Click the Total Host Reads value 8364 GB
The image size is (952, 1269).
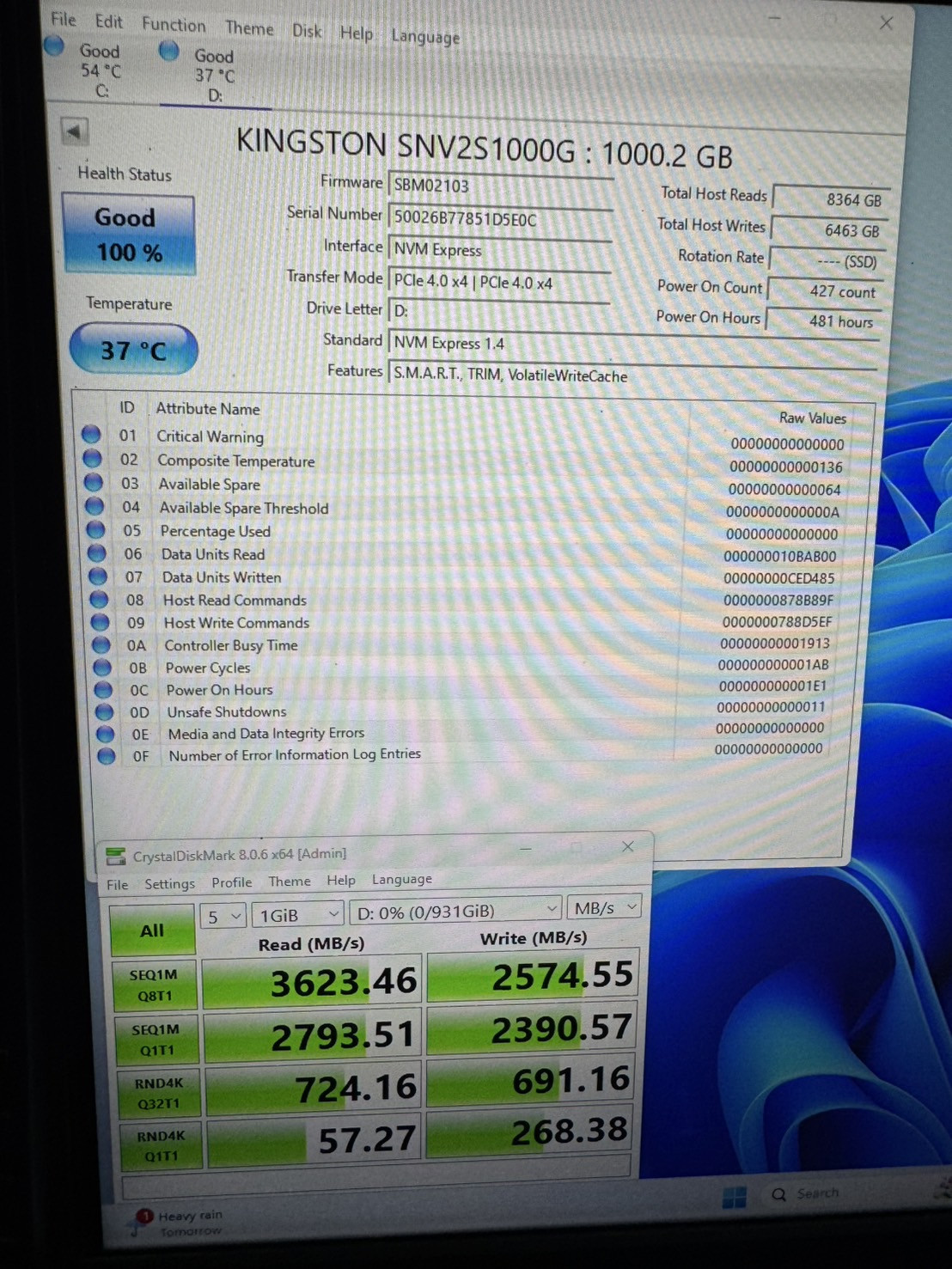pos(832,199)
